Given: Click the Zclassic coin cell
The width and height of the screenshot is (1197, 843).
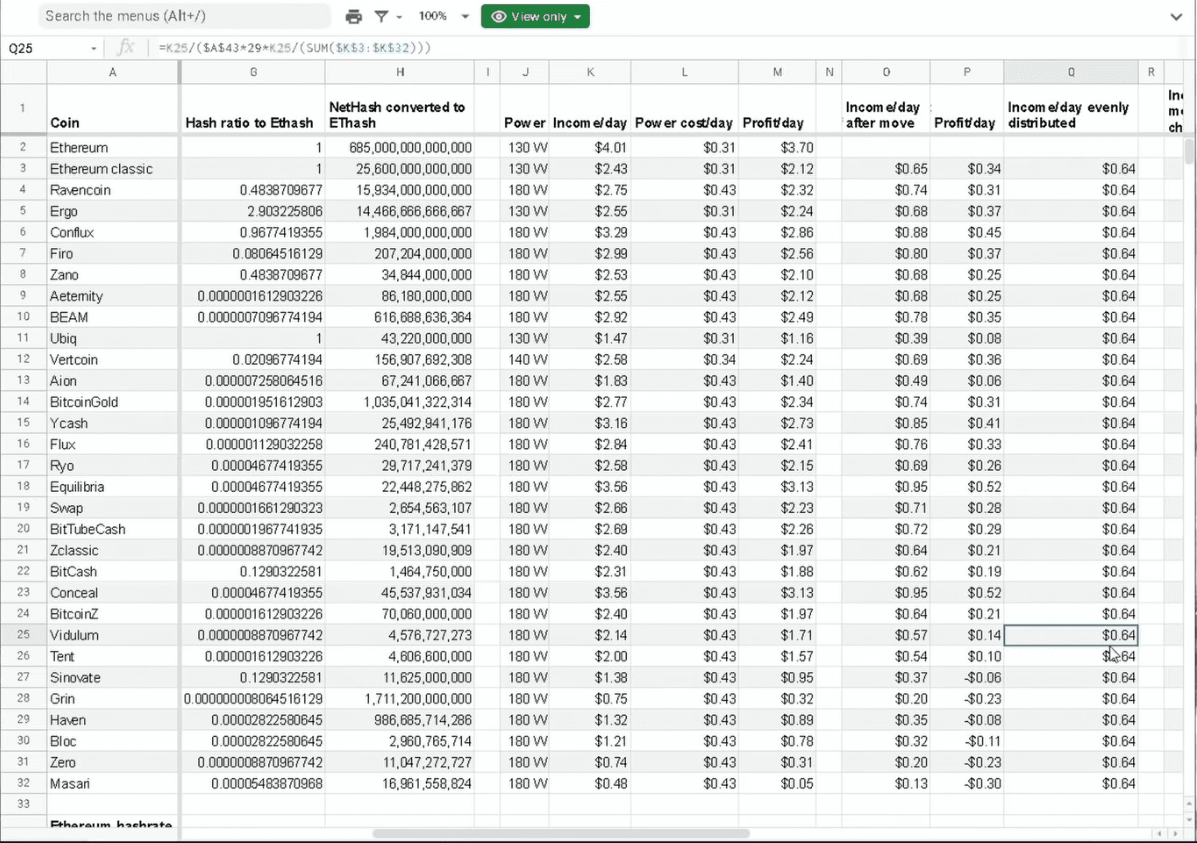Looking at the screenshot, I should [x=112, y=551].
